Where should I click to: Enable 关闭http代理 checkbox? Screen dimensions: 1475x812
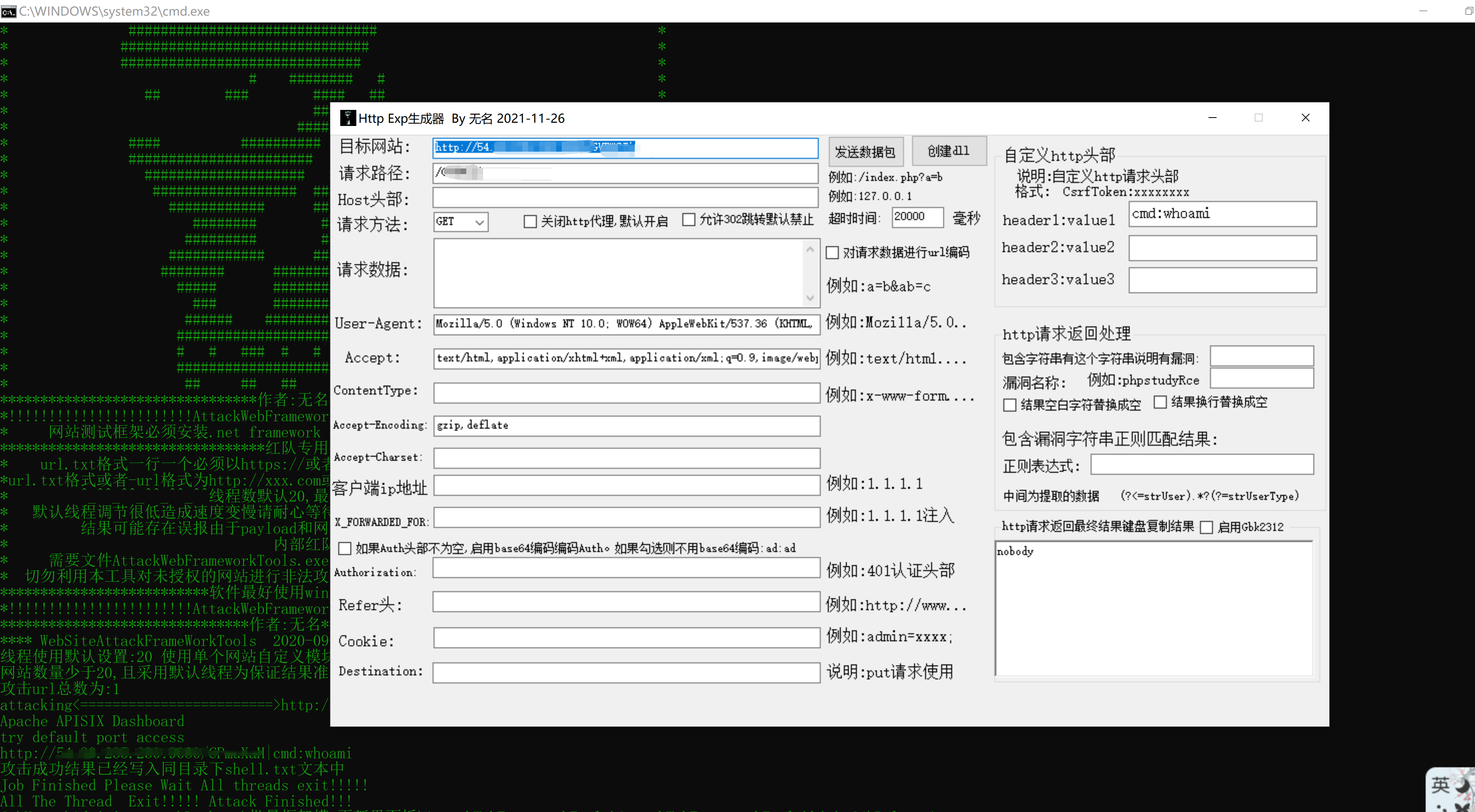click(x=530, y=221)
